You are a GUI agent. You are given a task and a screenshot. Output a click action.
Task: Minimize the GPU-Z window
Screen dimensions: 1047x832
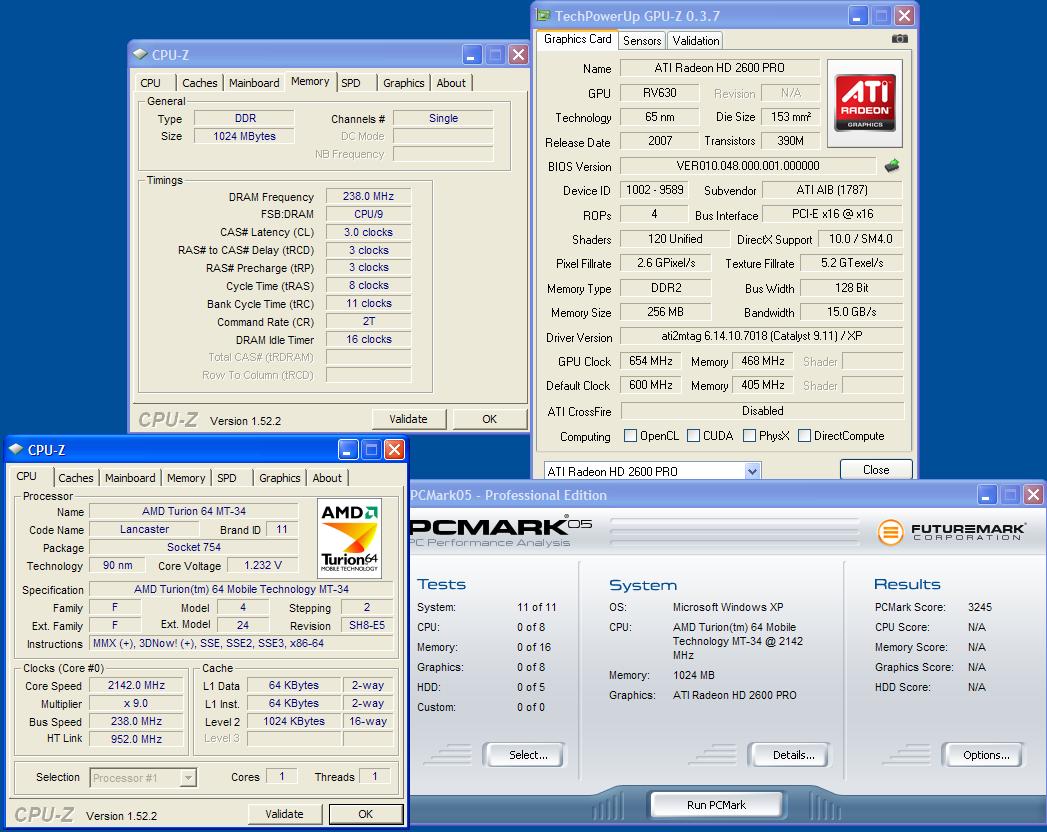pos(857,15)
